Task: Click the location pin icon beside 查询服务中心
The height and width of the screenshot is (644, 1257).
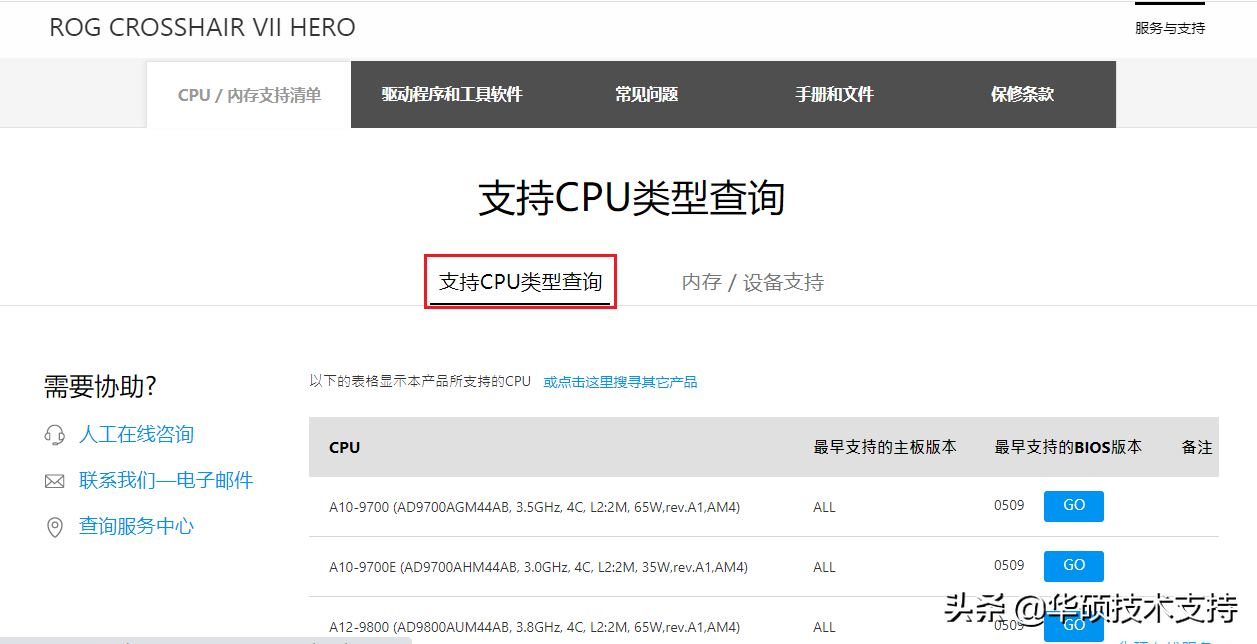Action: pos(55,527)
